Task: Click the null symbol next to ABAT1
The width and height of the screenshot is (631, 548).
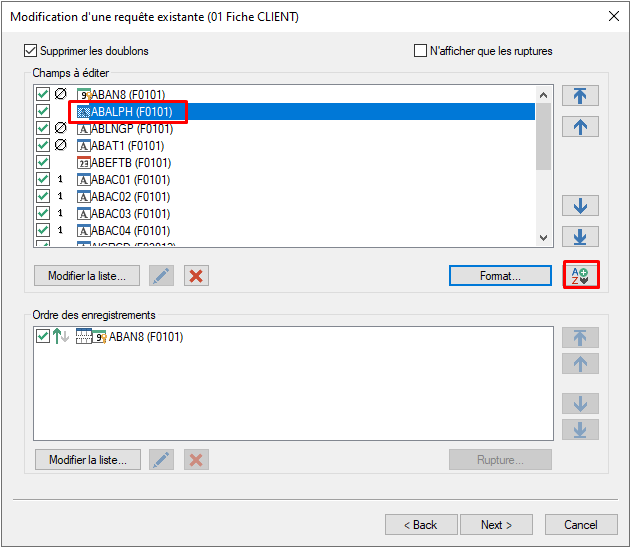Action: [60, 145]
